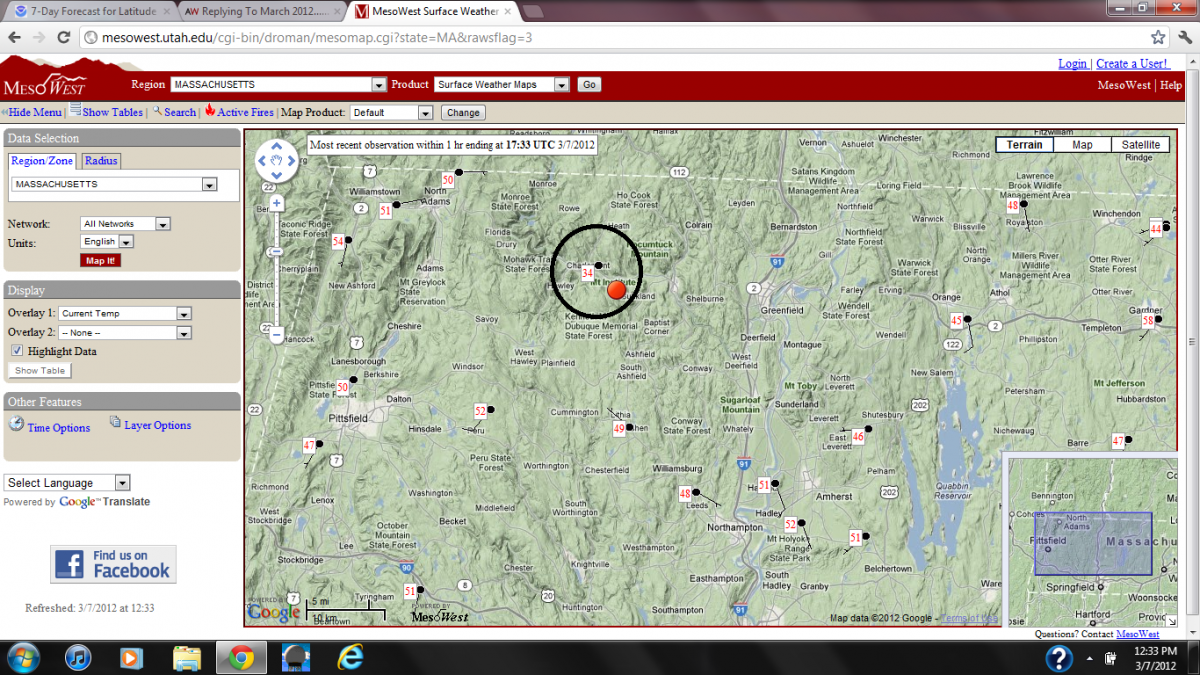Open the Region dropdown in the header
This screenshot has width=1200, height=675.
278,85
